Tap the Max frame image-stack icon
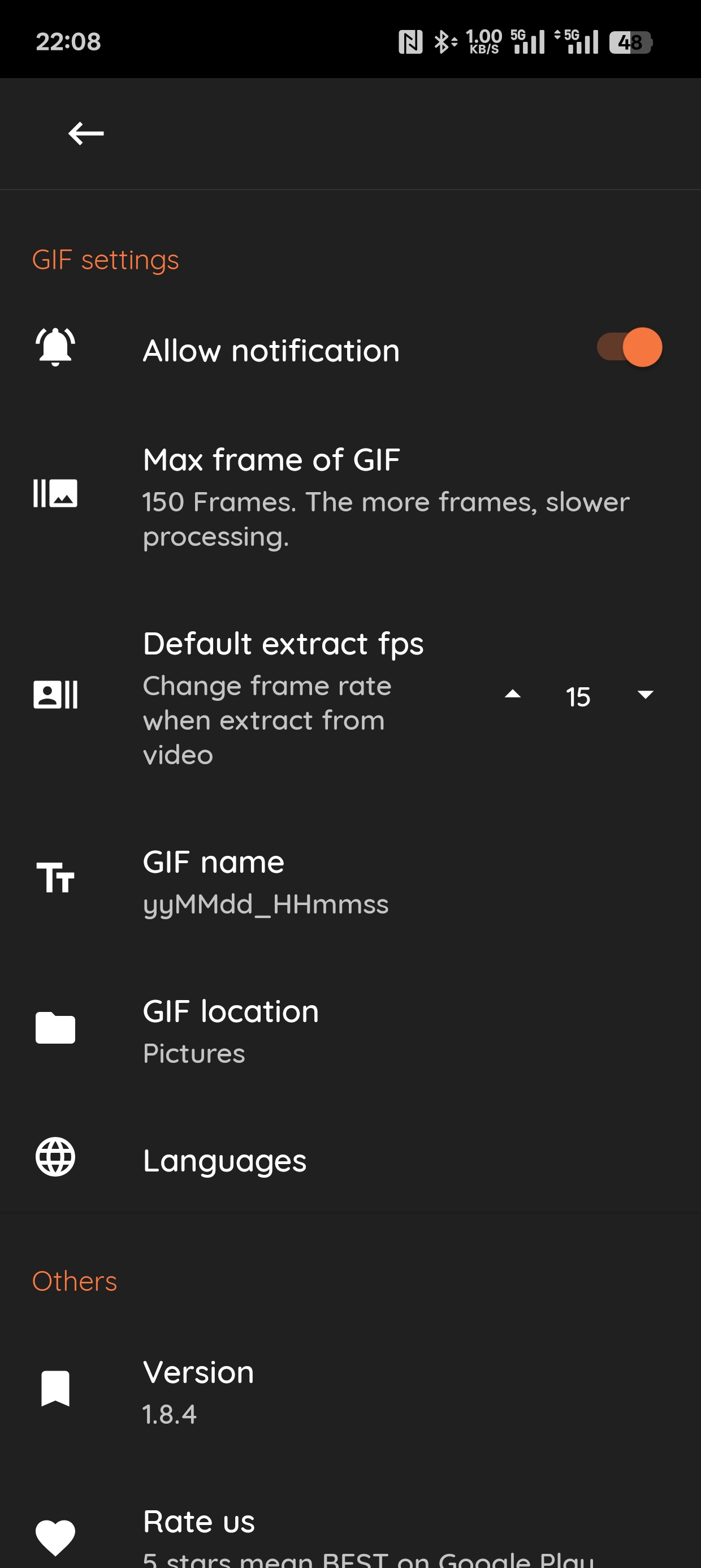The image size is (701, 1568). [55, 493]
